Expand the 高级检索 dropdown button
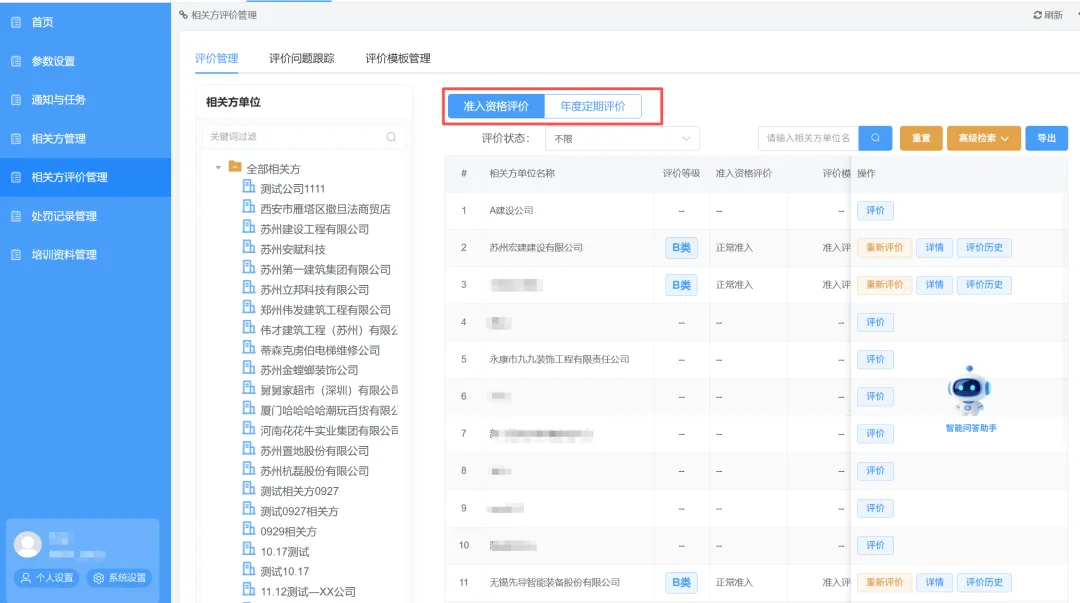Image resolution: width=1080 pixels, height=603 pixels. coord(984,138)
